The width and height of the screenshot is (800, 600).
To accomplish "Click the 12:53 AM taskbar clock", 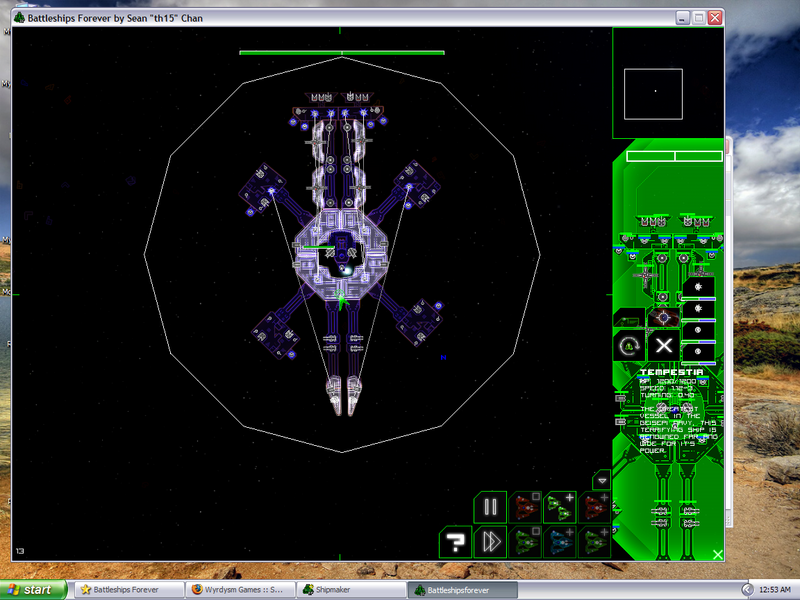I will tap(775, 590).
